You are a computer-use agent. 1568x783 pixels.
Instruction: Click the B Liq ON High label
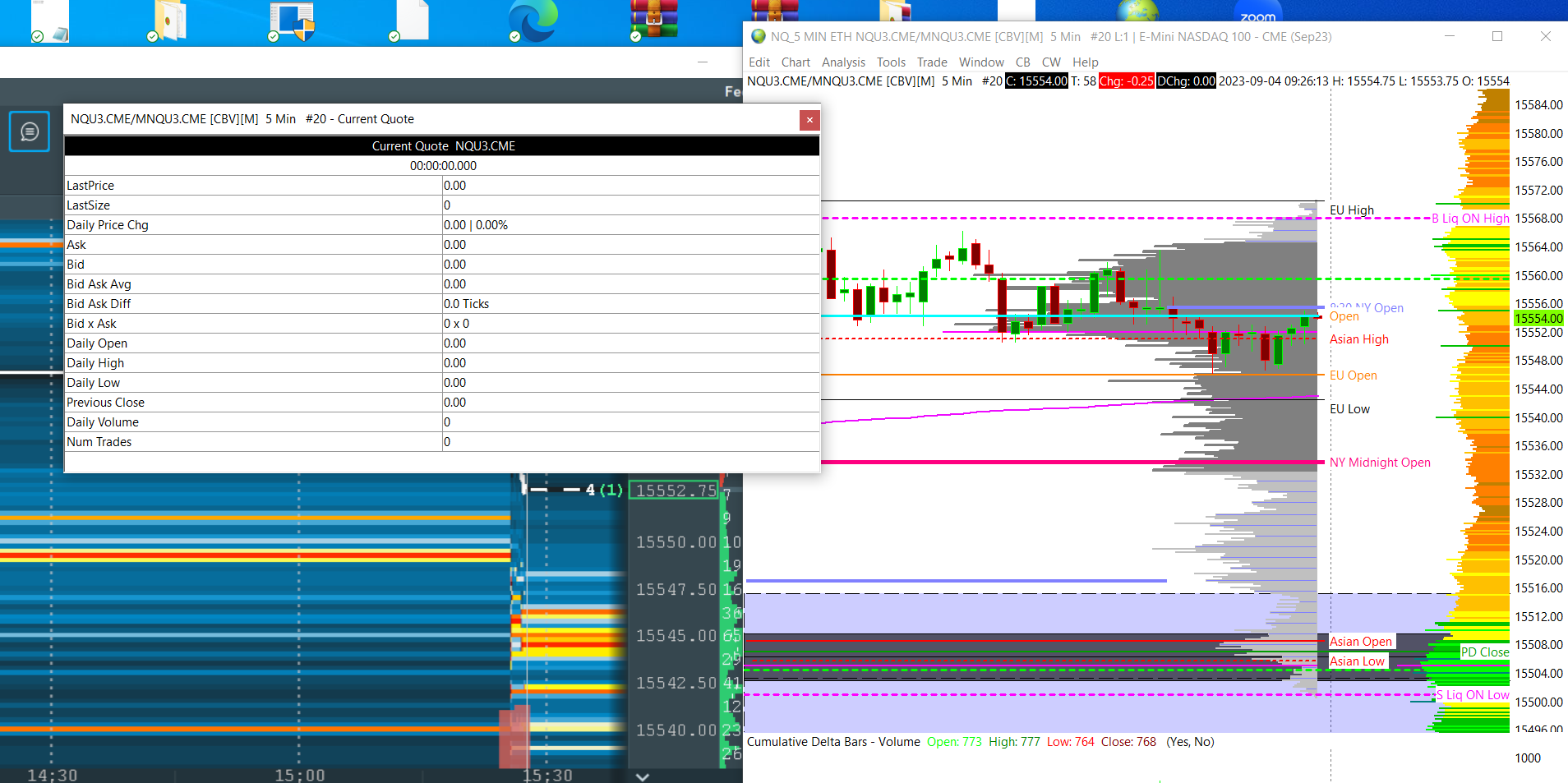(1470, 219)
